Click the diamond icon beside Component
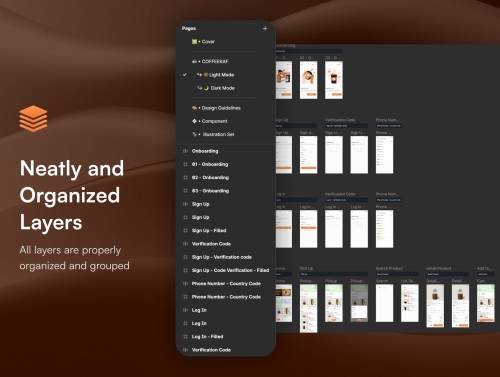The image size is (500, 377). (x=194, y=121)
